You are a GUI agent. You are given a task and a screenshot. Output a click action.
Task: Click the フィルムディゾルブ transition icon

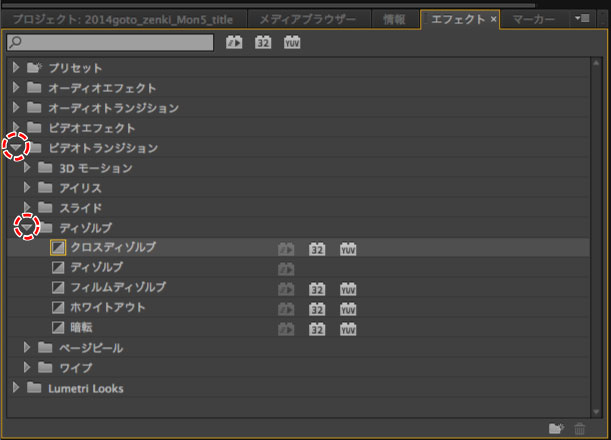click(58, 288)
